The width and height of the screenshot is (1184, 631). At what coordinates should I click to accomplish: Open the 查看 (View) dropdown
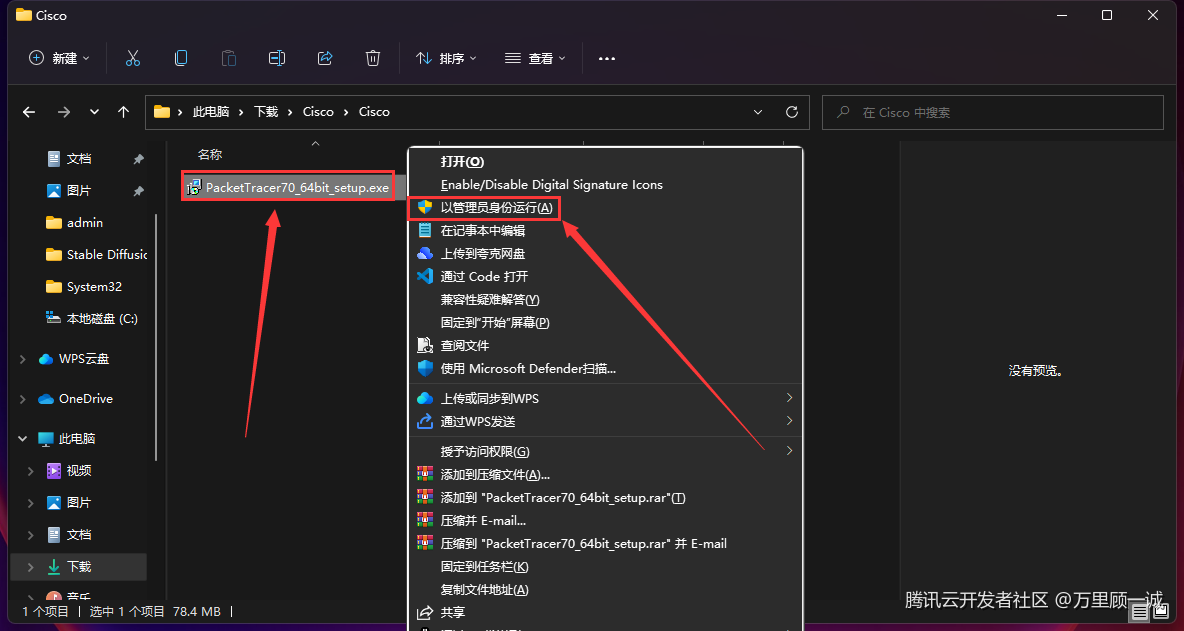point(535,58)
